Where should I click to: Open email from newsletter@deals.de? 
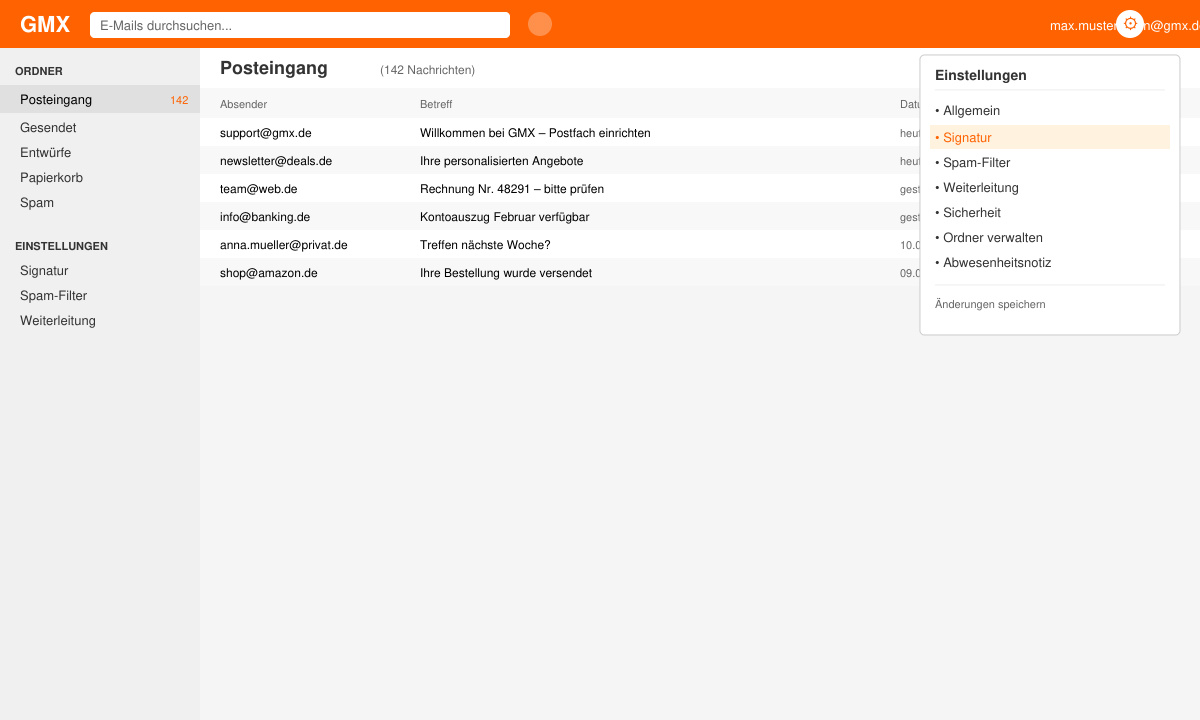pyautogui.click(x=276, y=161)
